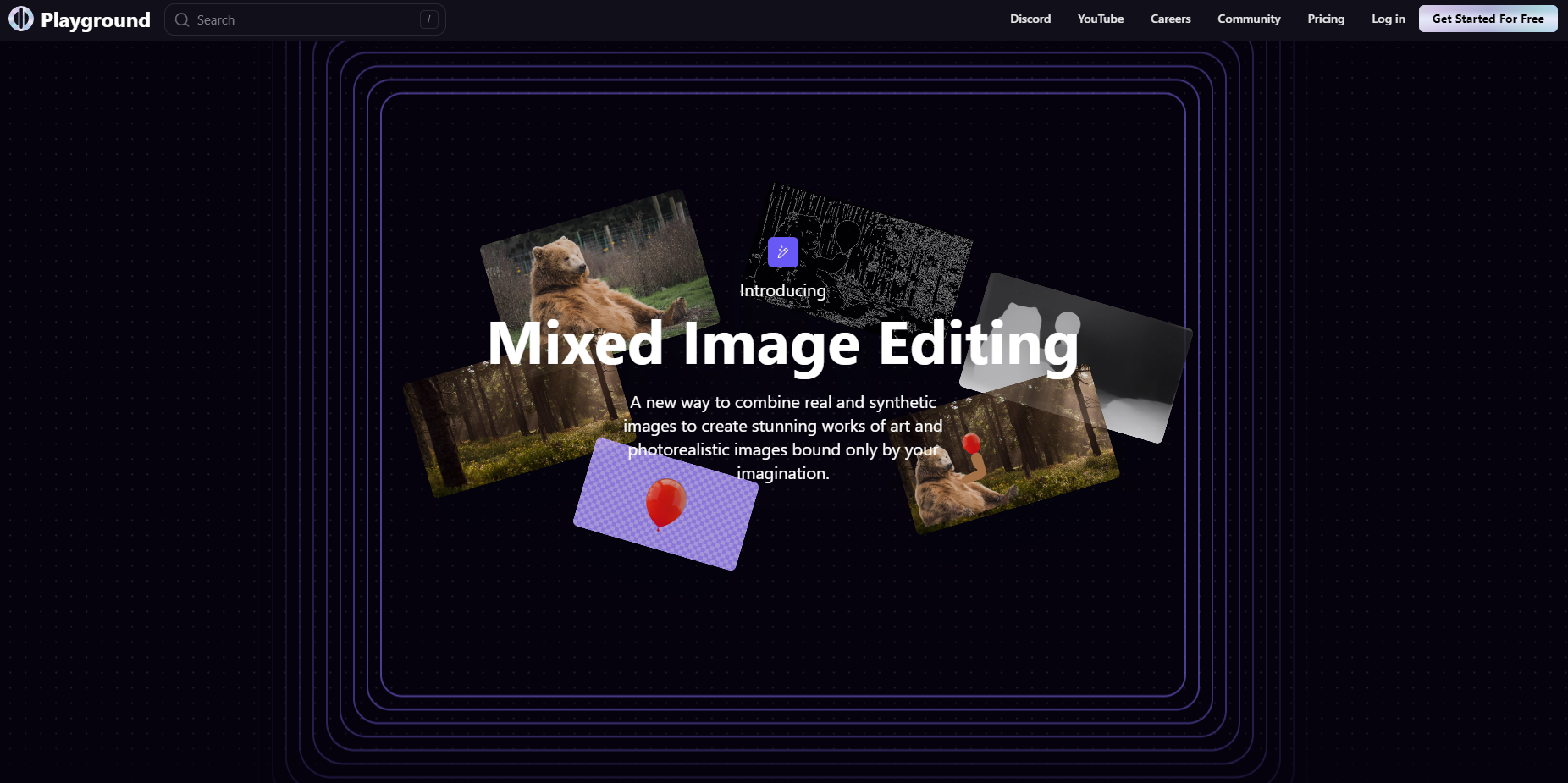1568x783 pixels.
Task: Open the Pricing page
Action: [x=1326, y=19]
